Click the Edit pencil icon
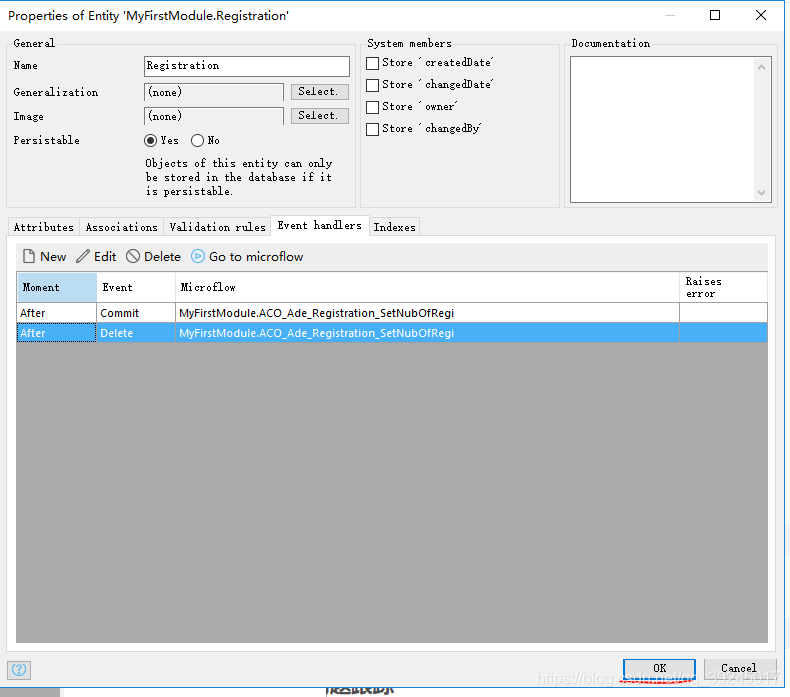The height and width of the screenshot is (697, 790). 83,257
